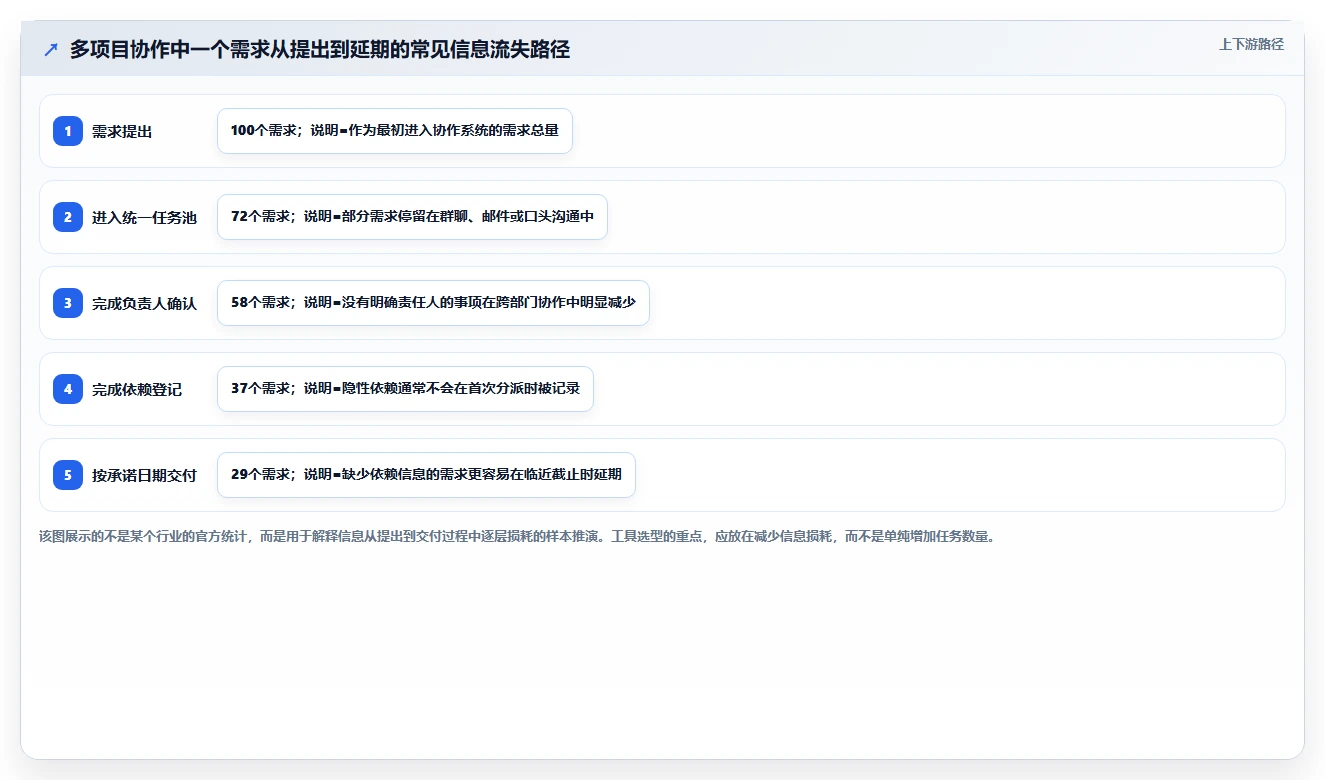This screenshot has height=780, width=1325.
Task: Select step badge 3 for 完成负责人确认
Action: pos(68,303)
